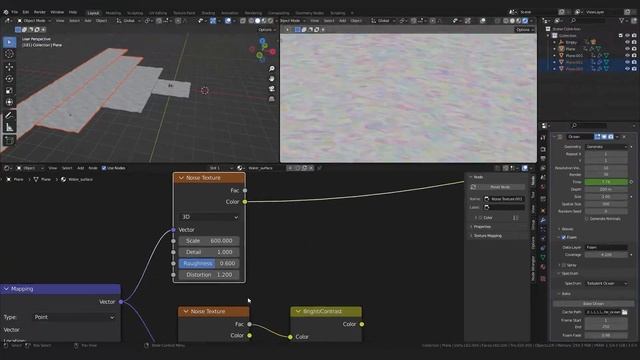
Task: Enable the Spray checkbox
Action: (564, 265)
